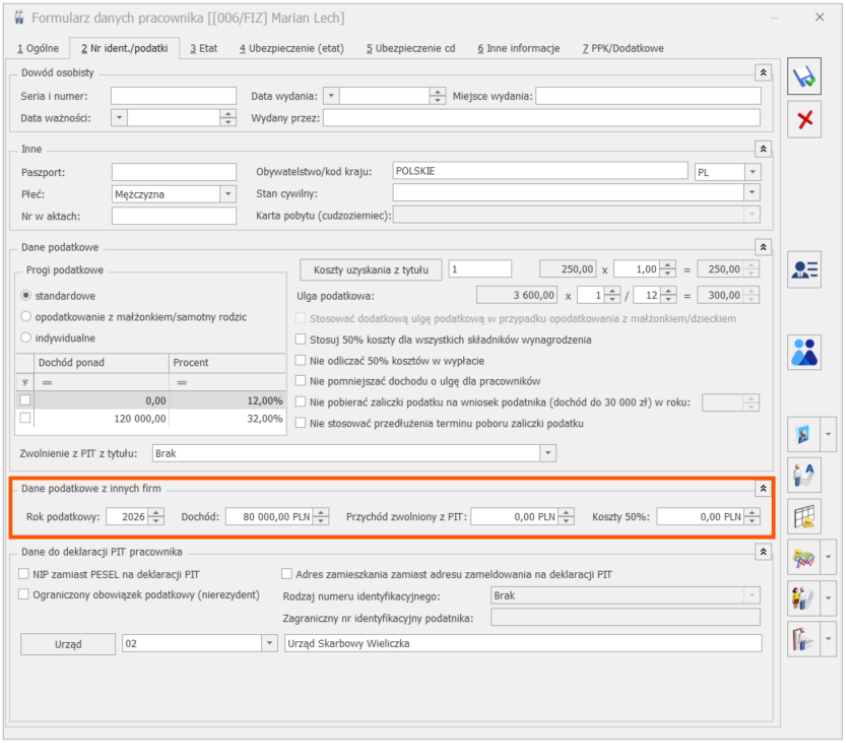Open the '7 PPK/Dodatkowe' tab
This screenshot has height=743, width=846.
(x=623, y=48)
